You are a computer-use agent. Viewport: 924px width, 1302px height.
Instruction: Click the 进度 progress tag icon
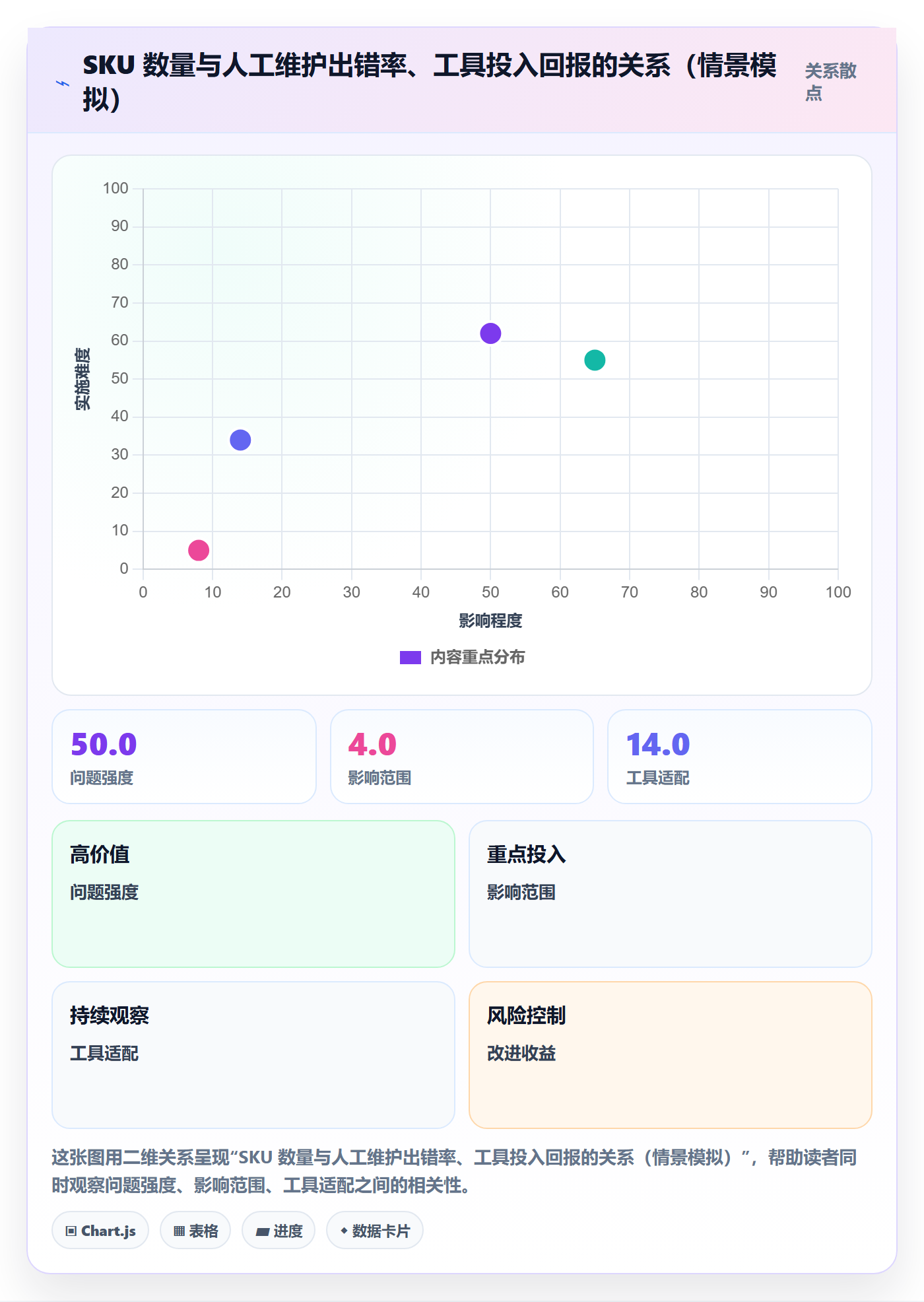[262, 1231]
